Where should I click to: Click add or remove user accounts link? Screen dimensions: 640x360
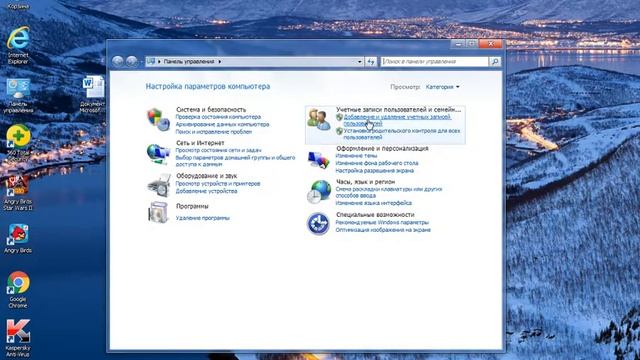click(397, 120)
